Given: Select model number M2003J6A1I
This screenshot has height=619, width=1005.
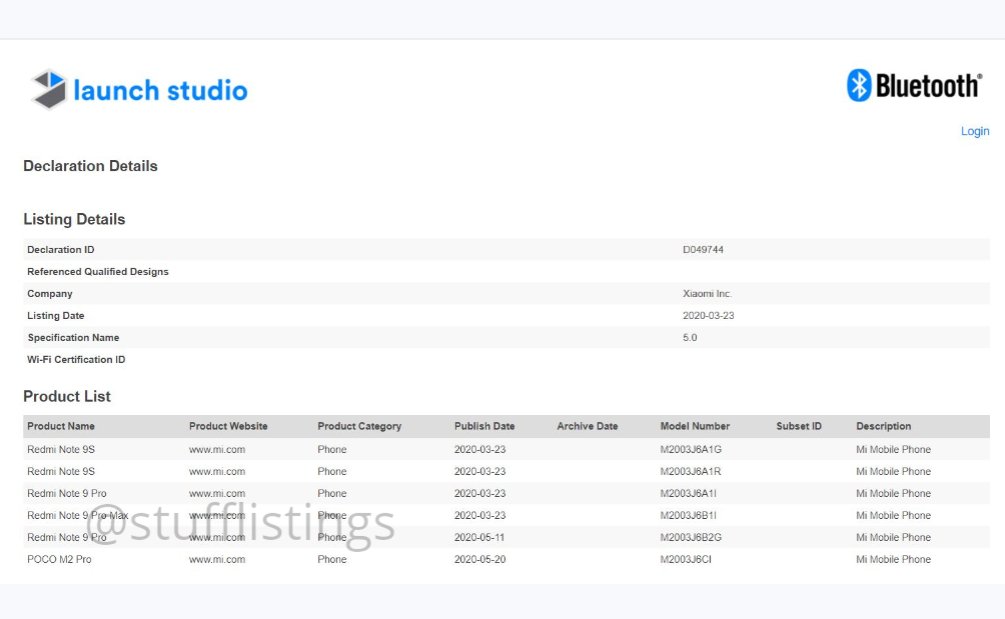Looking at the screenshot, I should click(688, 493).
